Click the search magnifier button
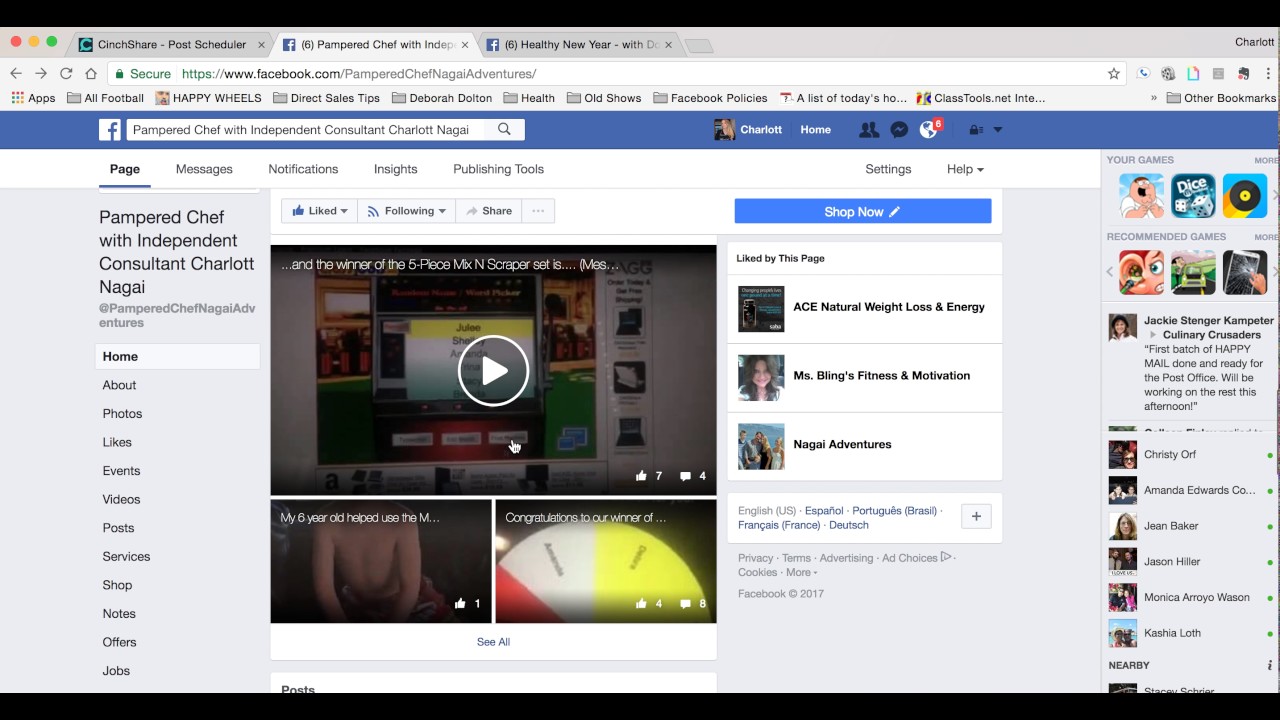Image resolution: width=1280 pixels, height=720 pixels. coord(505,130)
